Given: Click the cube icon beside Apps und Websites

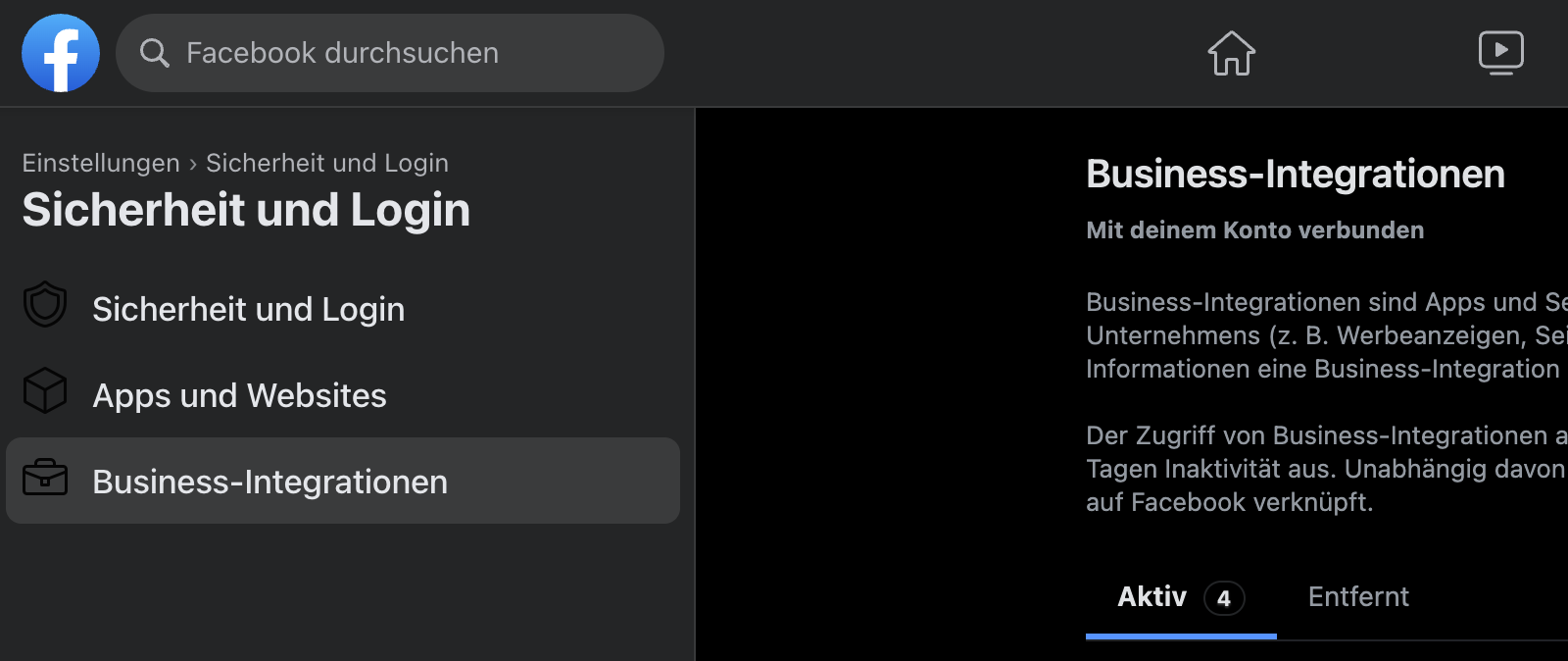Looking at the screenshot, I should (45, 390).
